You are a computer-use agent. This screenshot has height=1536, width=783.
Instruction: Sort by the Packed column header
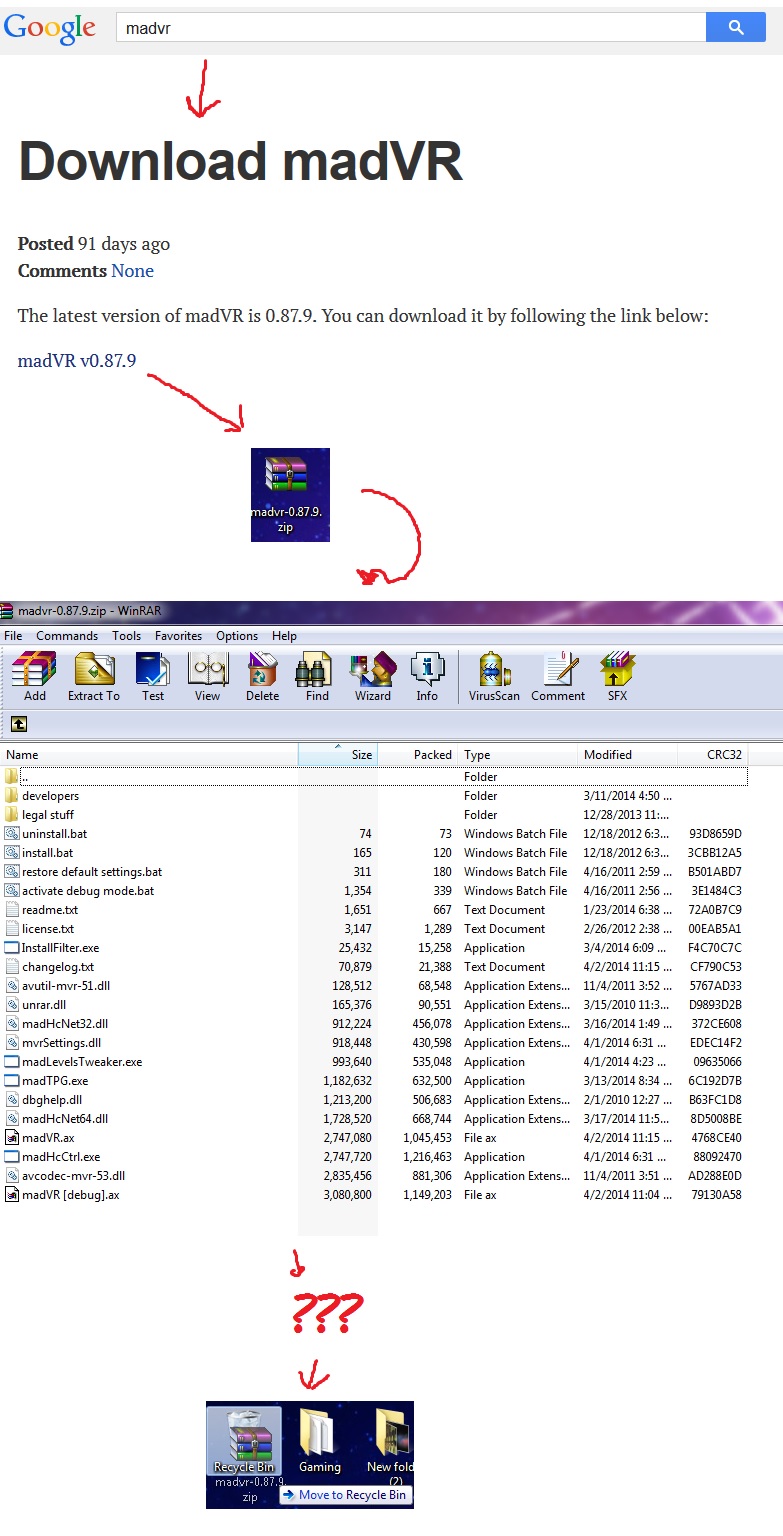click(418, 755)
